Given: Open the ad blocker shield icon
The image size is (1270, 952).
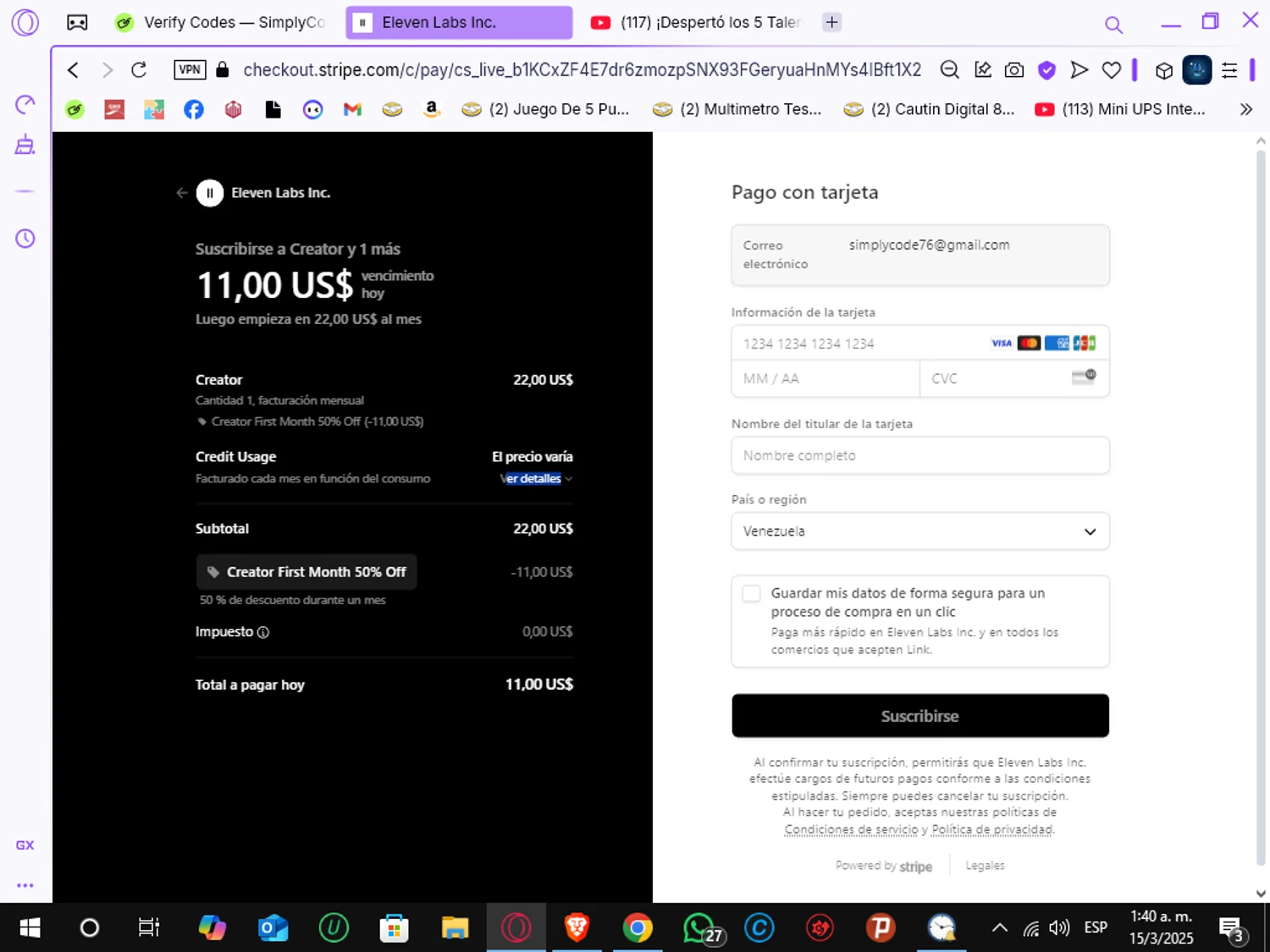Looking at the screenshot, I should pyautogui.click(x=1046, y=70).
